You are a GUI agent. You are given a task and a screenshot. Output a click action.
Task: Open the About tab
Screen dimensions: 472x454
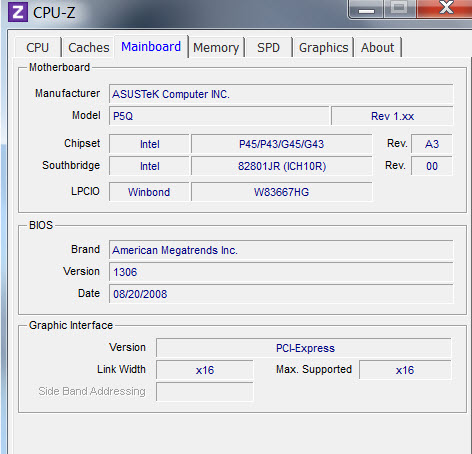click(x=377, y=47)
